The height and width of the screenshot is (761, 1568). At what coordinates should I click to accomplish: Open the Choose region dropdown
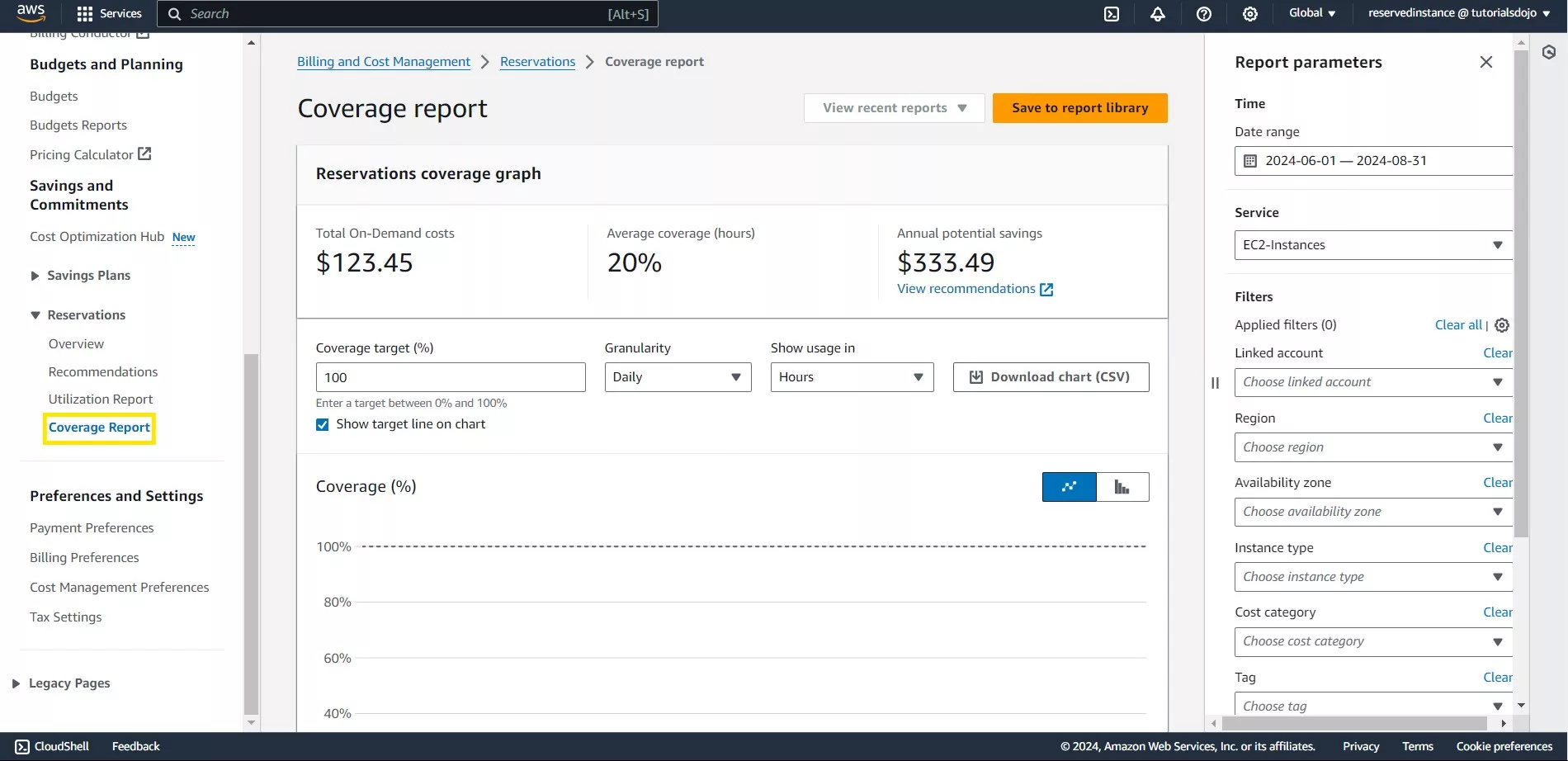pyautogui.click(x=1373, y=447)
